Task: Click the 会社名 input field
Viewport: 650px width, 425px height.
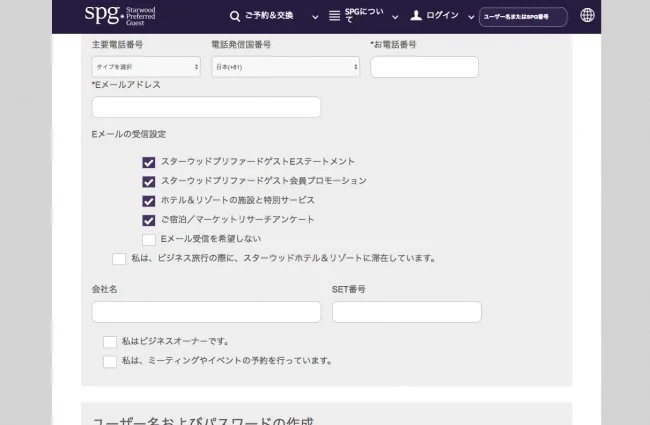Action: (206, 312)
